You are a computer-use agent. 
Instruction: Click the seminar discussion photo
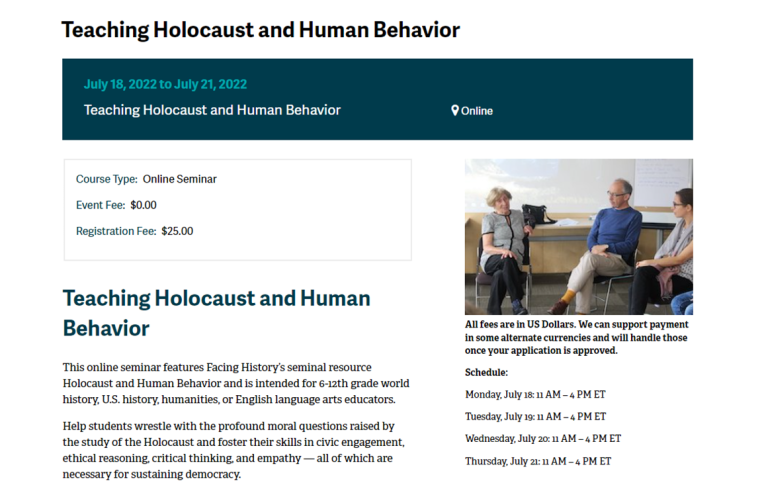coord(578,237)
